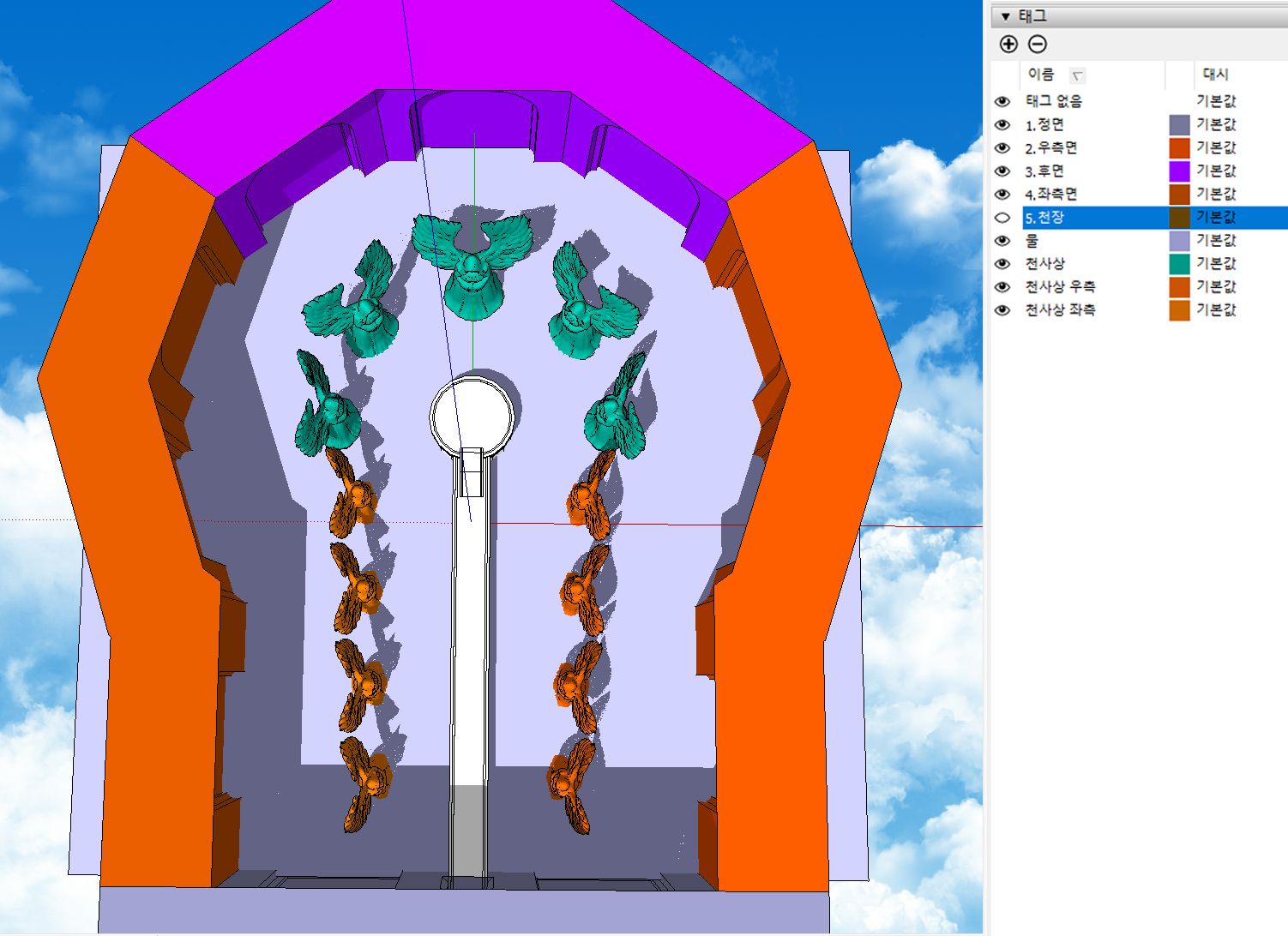Click the 이름 column header

coord(1040,75)
